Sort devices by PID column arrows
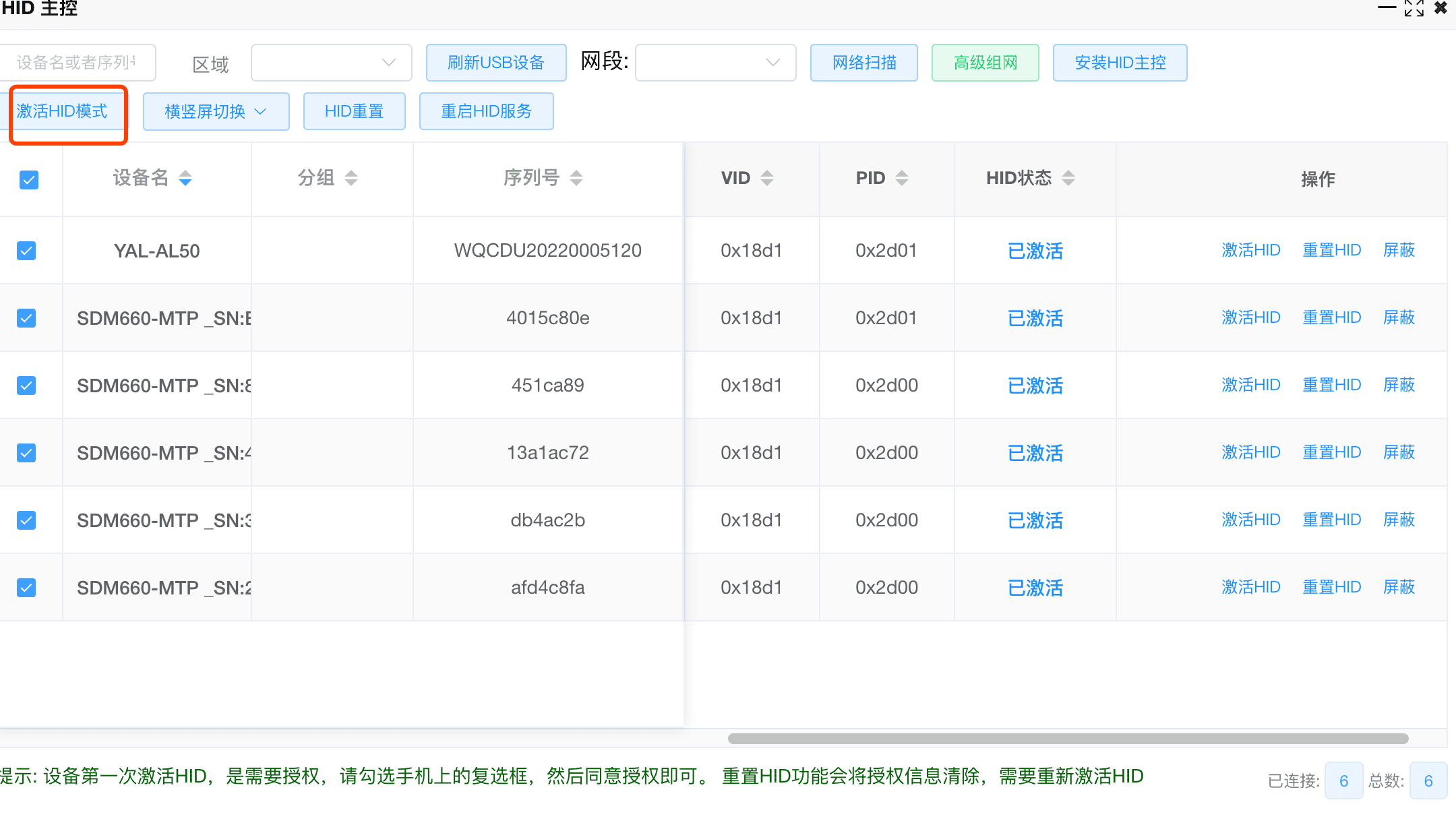The height and width of the screenshot is (829, 1456). click(901, 178)
